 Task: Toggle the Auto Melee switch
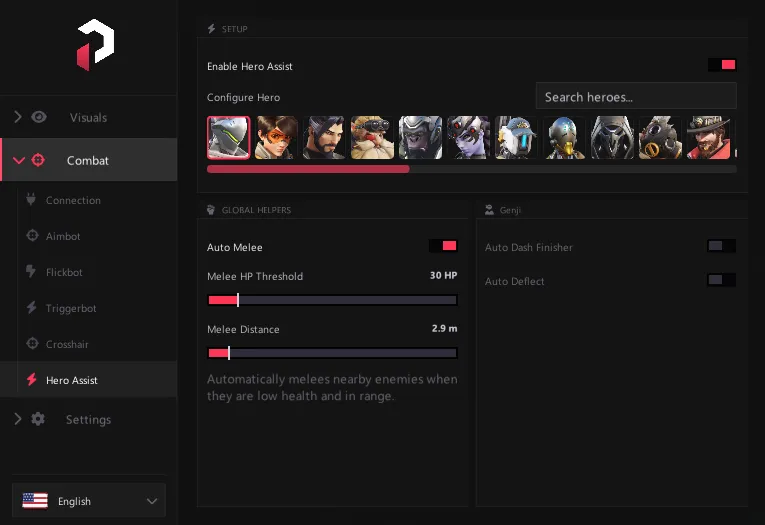[443, 245]
